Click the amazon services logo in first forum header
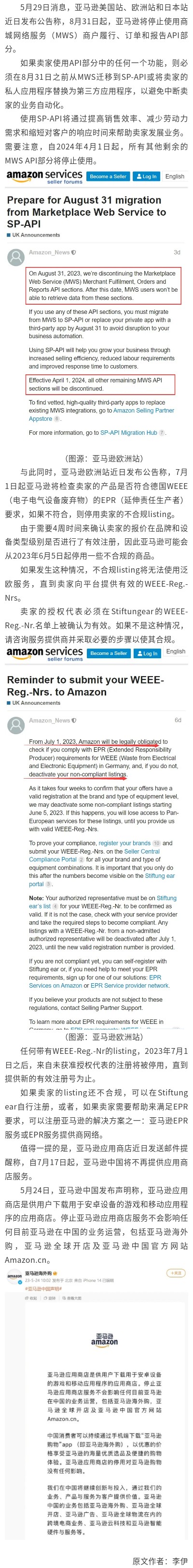This screenshot has height=1568, width=193. (44, 177)
